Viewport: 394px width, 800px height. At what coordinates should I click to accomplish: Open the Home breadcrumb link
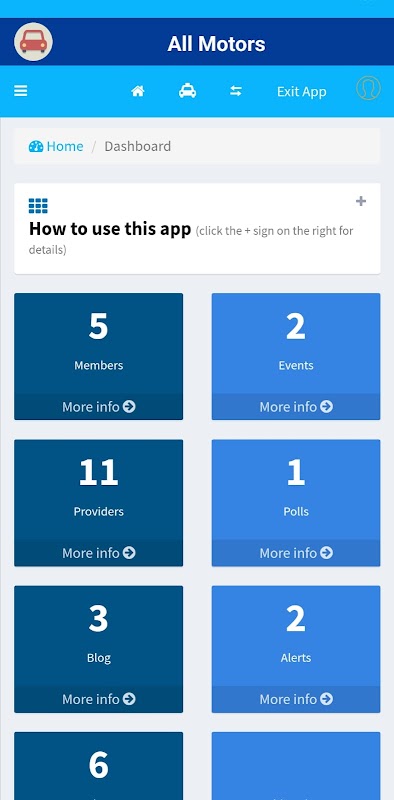(65, 146)
